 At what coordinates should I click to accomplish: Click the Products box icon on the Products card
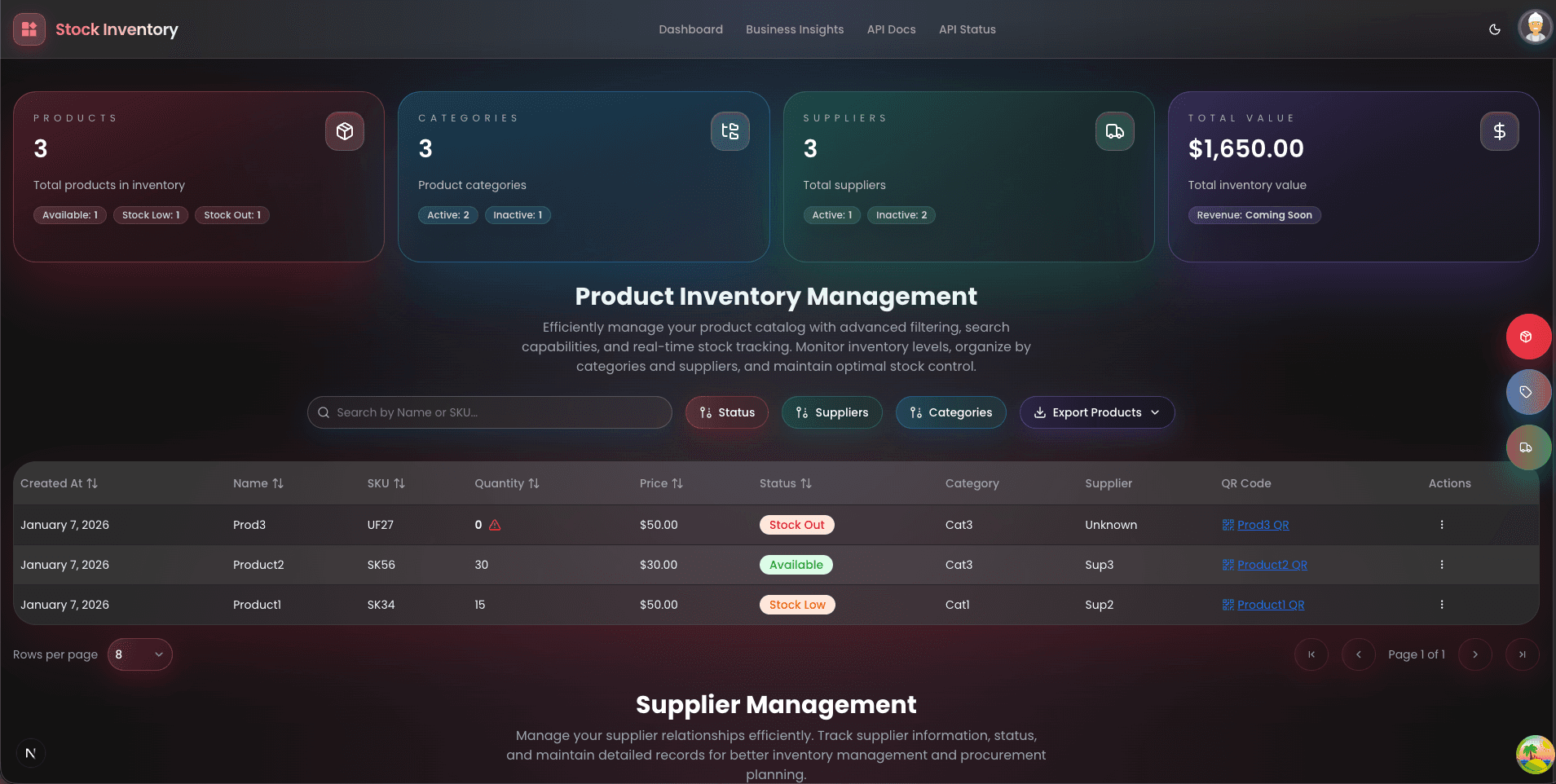[345, 130]
